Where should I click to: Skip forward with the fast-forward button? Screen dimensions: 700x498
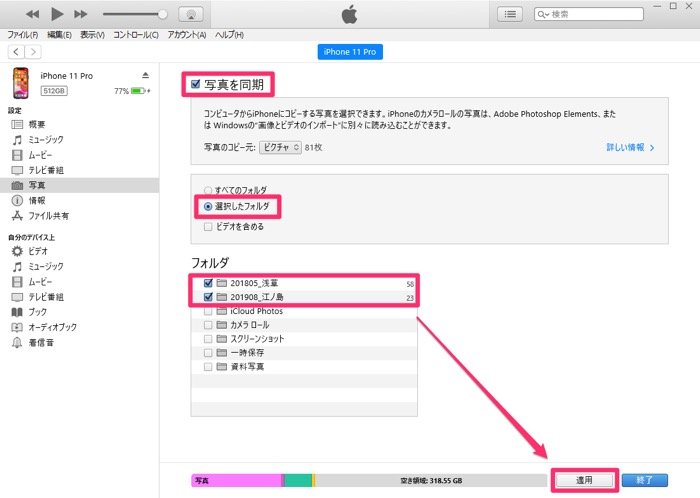click(x=81, y=14)
